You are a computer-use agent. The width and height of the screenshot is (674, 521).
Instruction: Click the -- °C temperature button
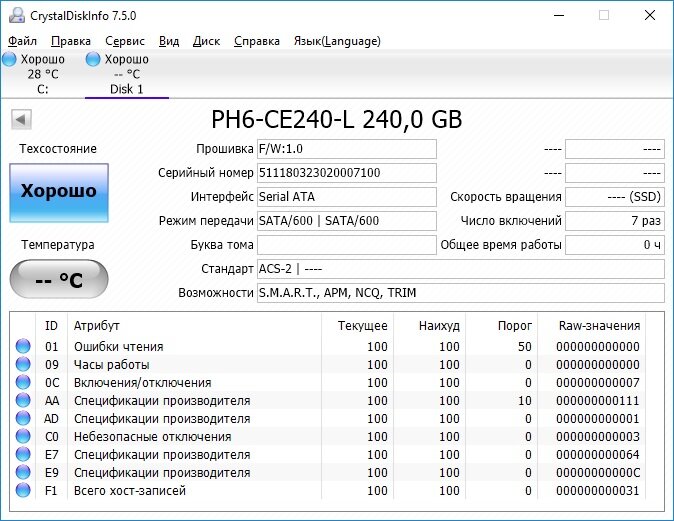(59, 279)
